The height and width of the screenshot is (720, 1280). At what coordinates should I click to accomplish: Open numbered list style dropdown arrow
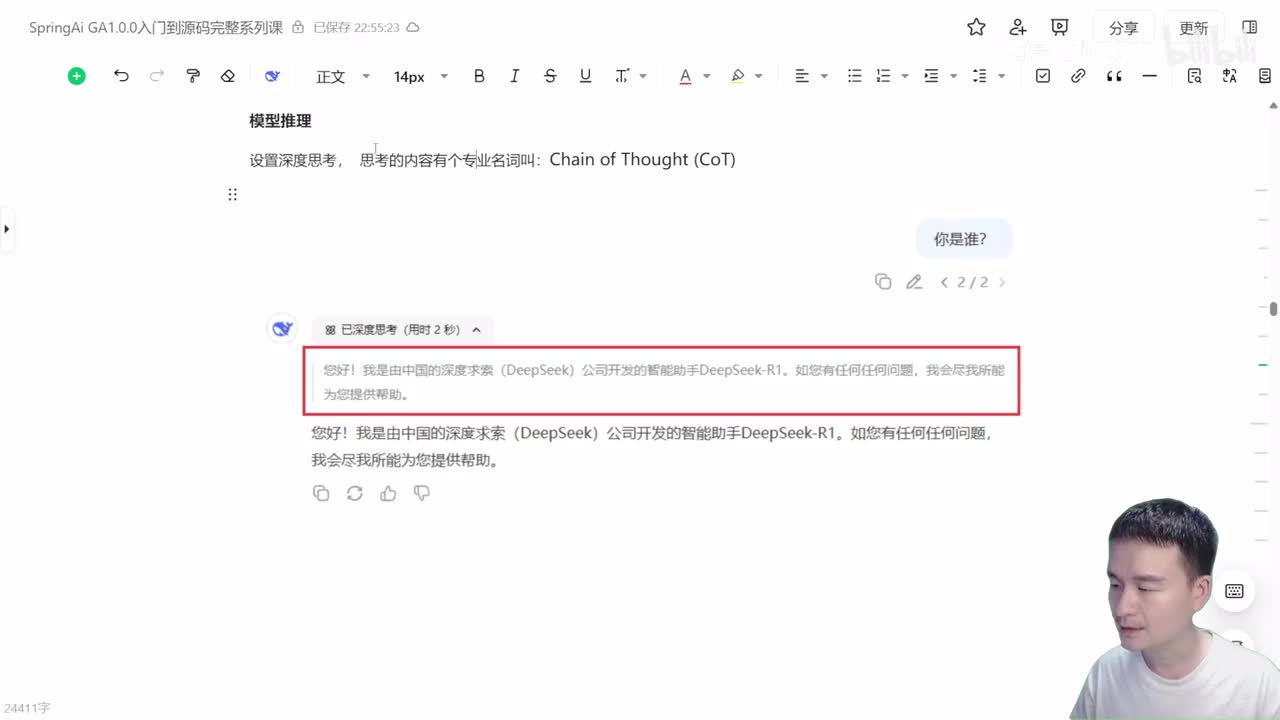click(x=905, y=76)
